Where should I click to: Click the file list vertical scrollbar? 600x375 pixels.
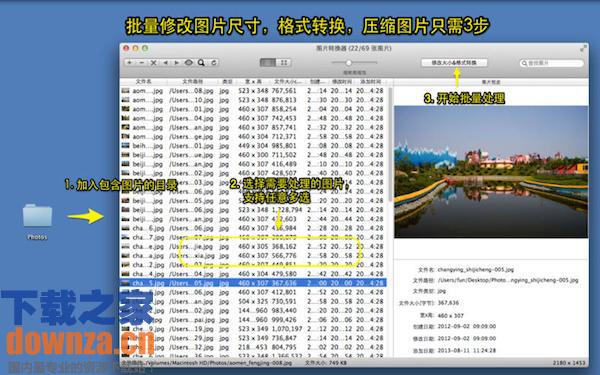coord(390,145)
